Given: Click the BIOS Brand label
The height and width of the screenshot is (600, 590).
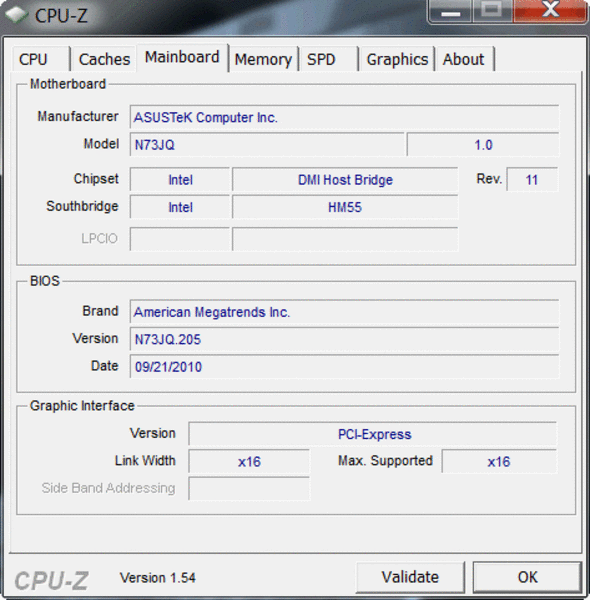Looking at the screenshot, I should (100, 311).
